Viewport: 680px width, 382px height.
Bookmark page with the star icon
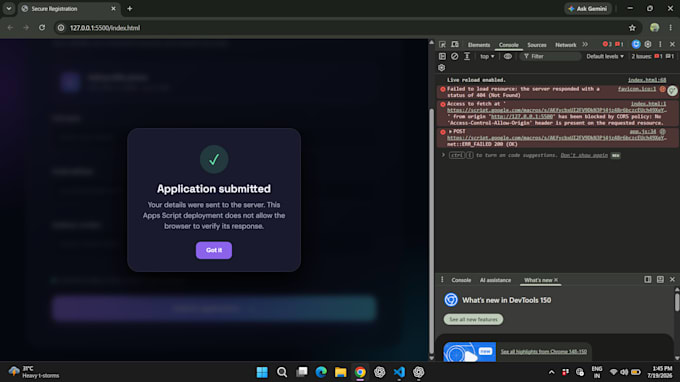click(x=632, y=28)
